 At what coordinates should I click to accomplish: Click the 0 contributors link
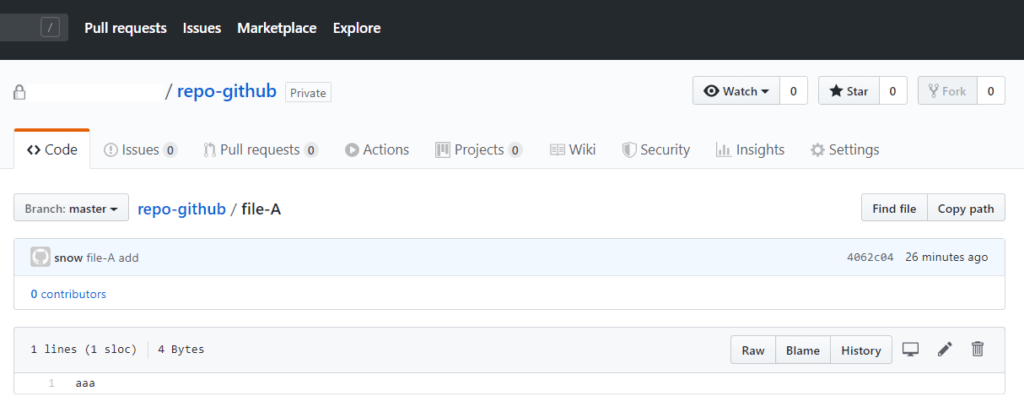click(68, 294)
